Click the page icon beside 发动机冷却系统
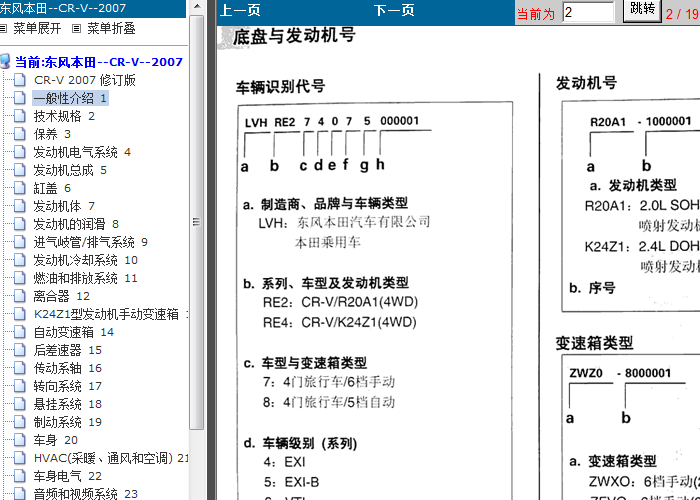 coord(20,260)
